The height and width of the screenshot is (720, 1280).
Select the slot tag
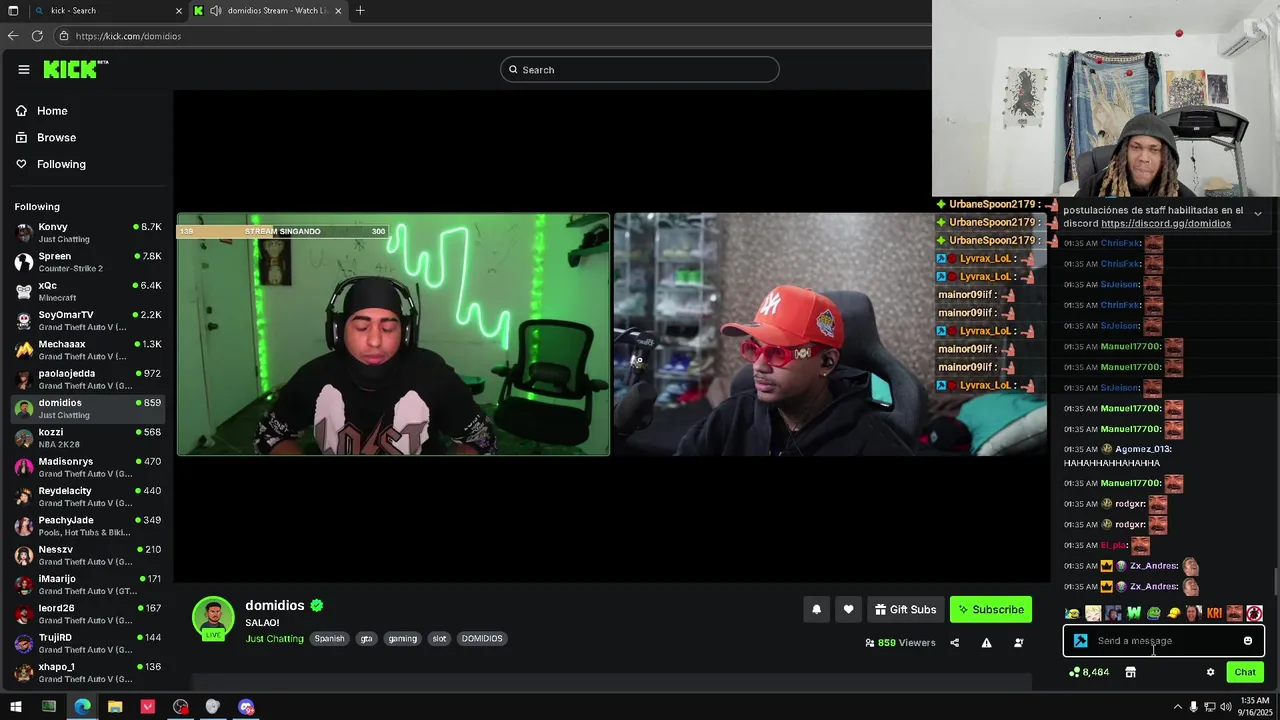click(x=439, y=638)
